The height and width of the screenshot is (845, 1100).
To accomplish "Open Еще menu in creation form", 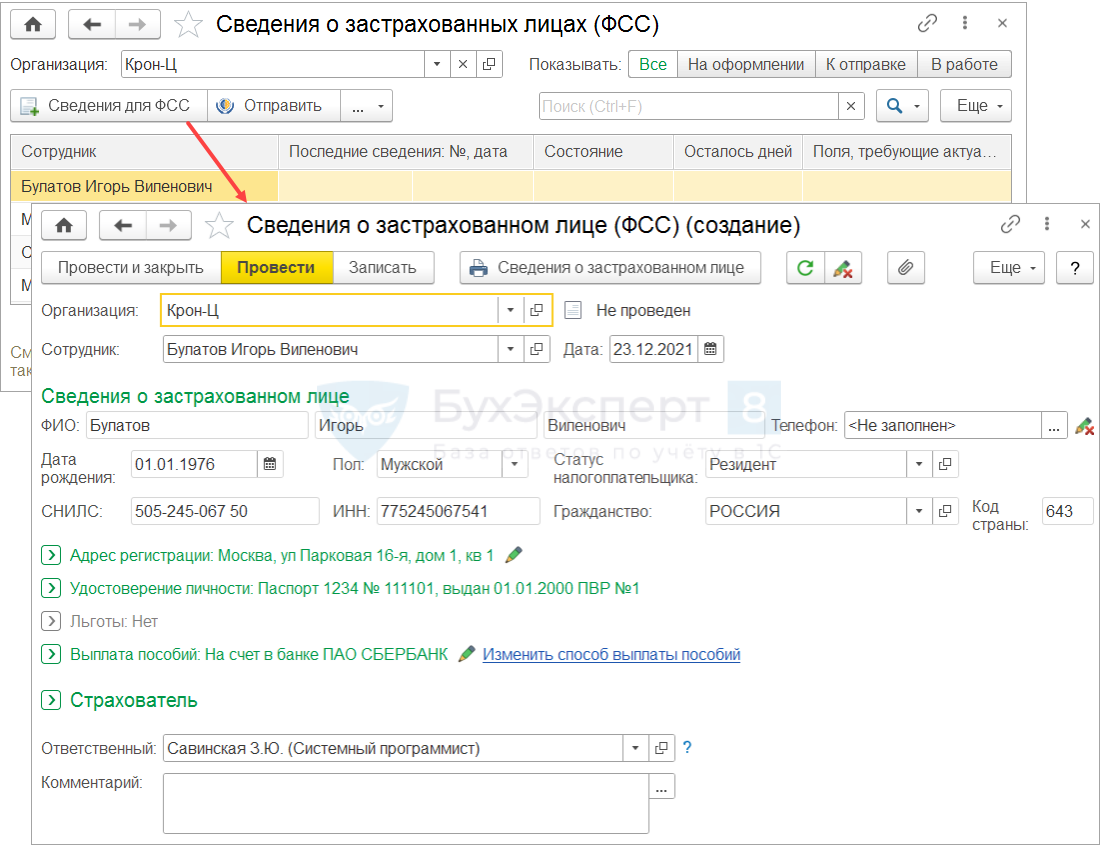I will coord(1009,268).
